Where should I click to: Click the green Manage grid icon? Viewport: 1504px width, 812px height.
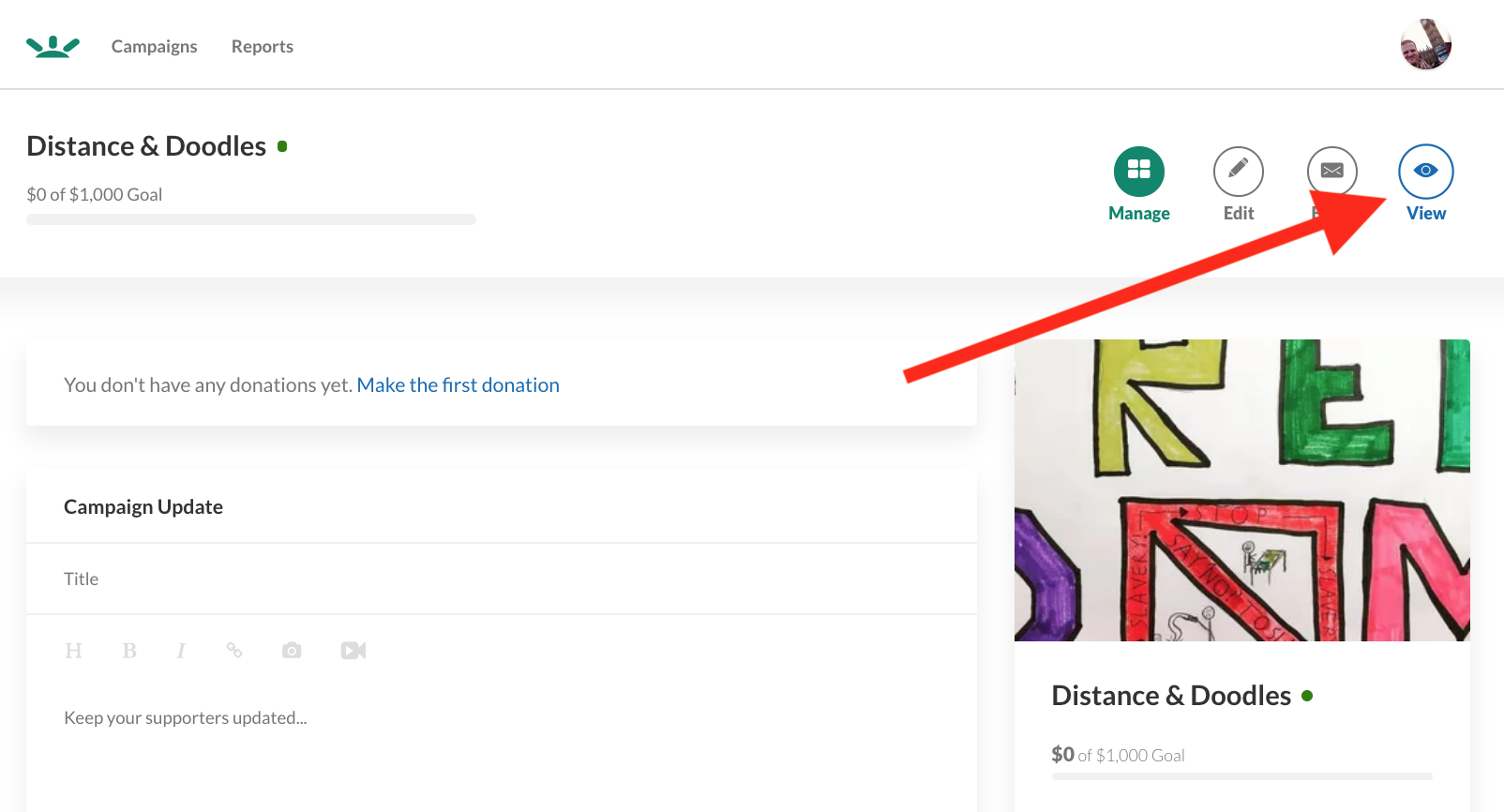(x=1139, y=172)
